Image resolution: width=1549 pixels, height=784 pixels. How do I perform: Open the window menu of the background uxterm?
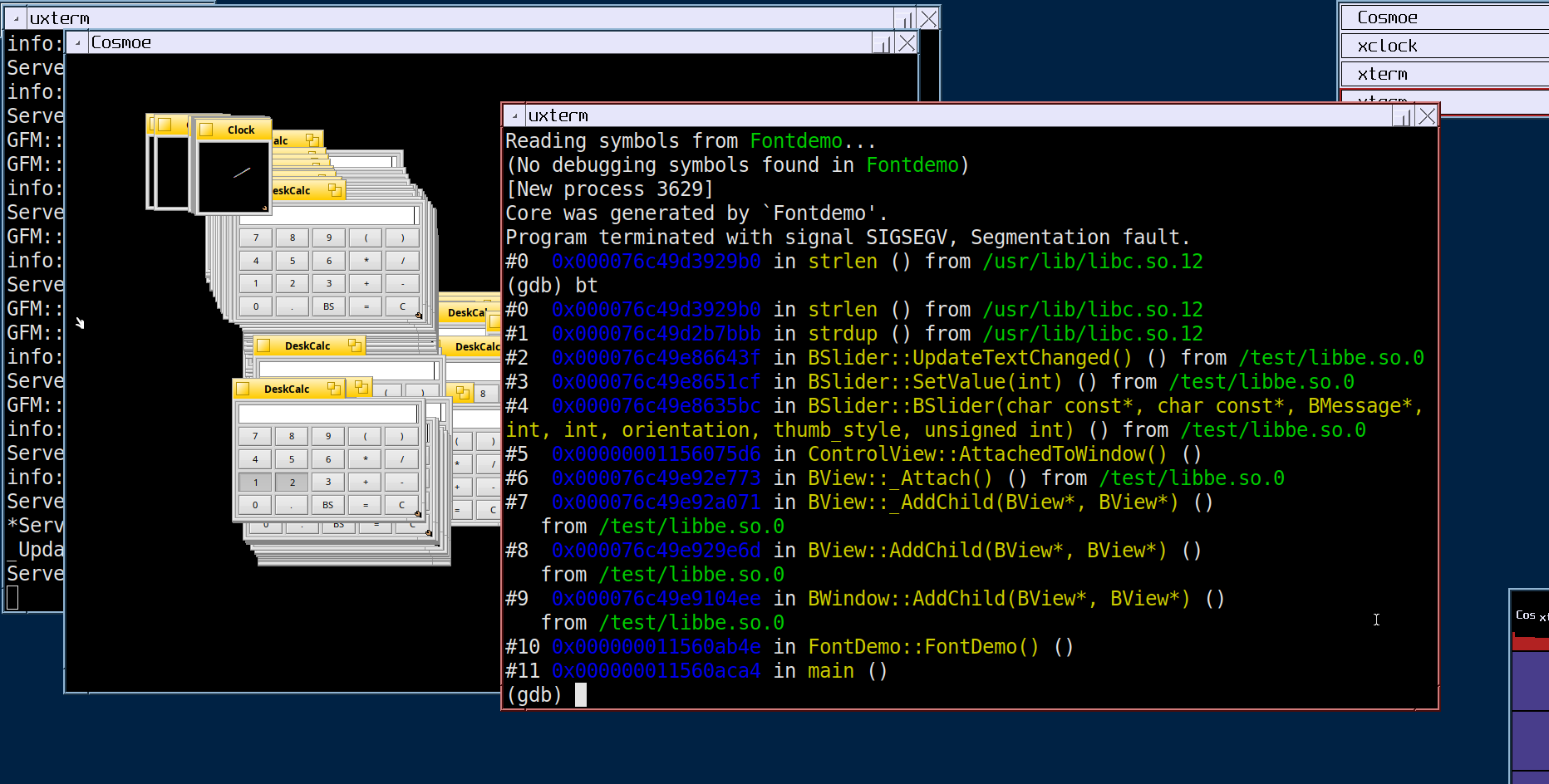click(x=17, y=18)
